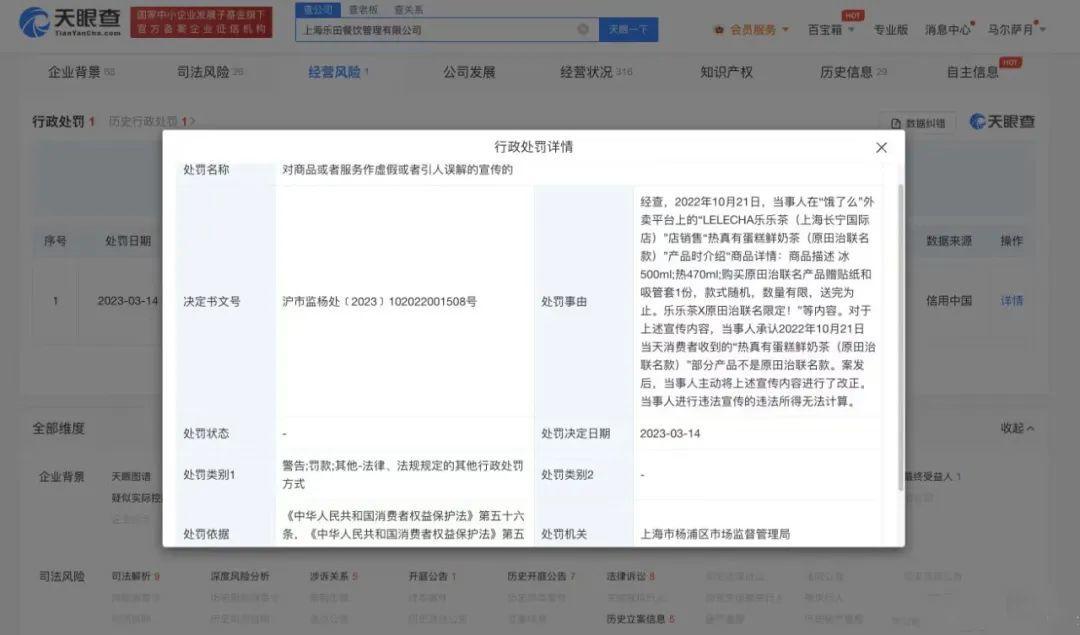
Task: Click the 处罚决定日期 value 2023-03-14 in the dialog
Action: pyautogui.click(x=669, y=433)
